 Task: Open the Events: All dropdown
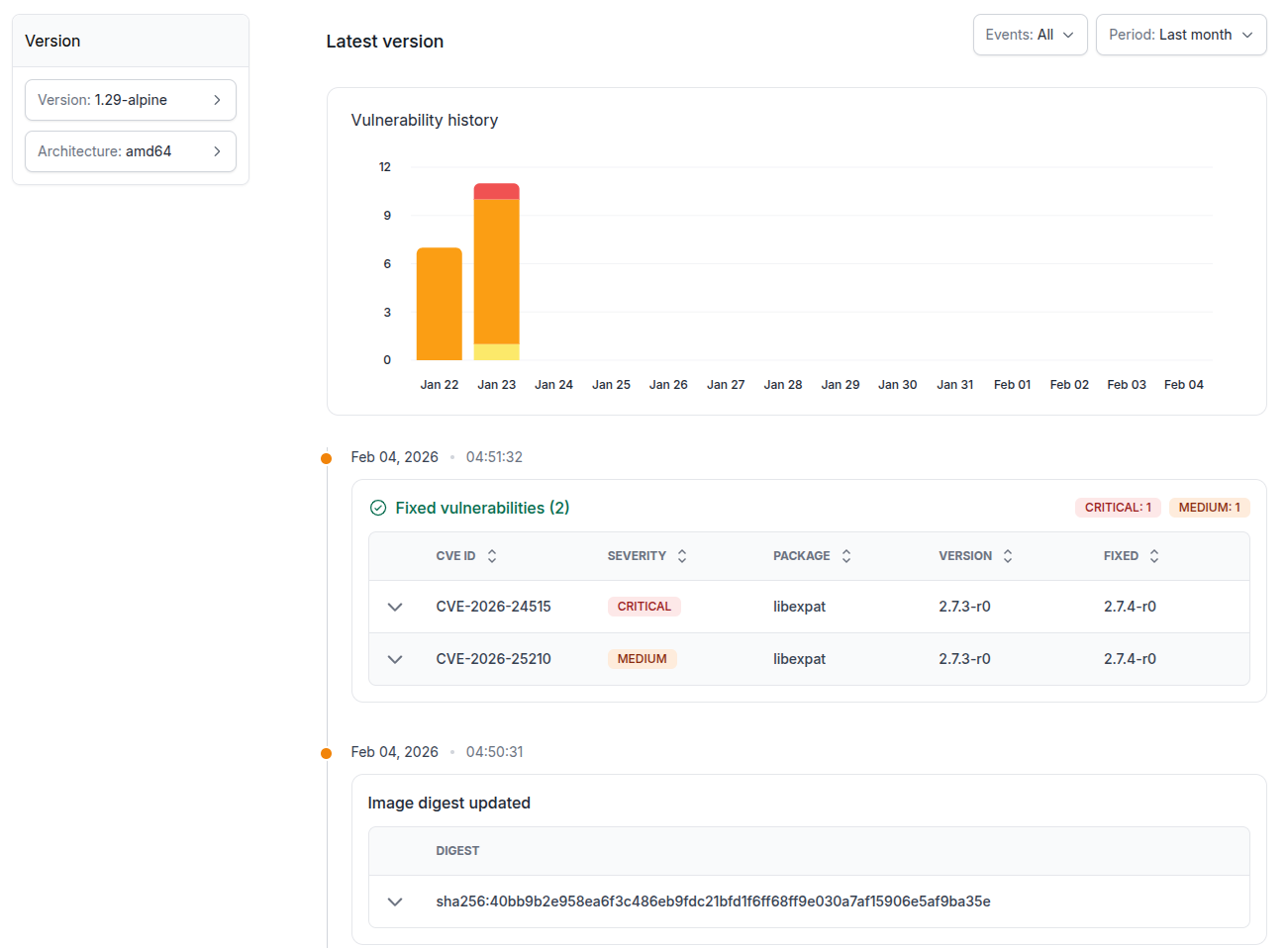(1030, 35)
